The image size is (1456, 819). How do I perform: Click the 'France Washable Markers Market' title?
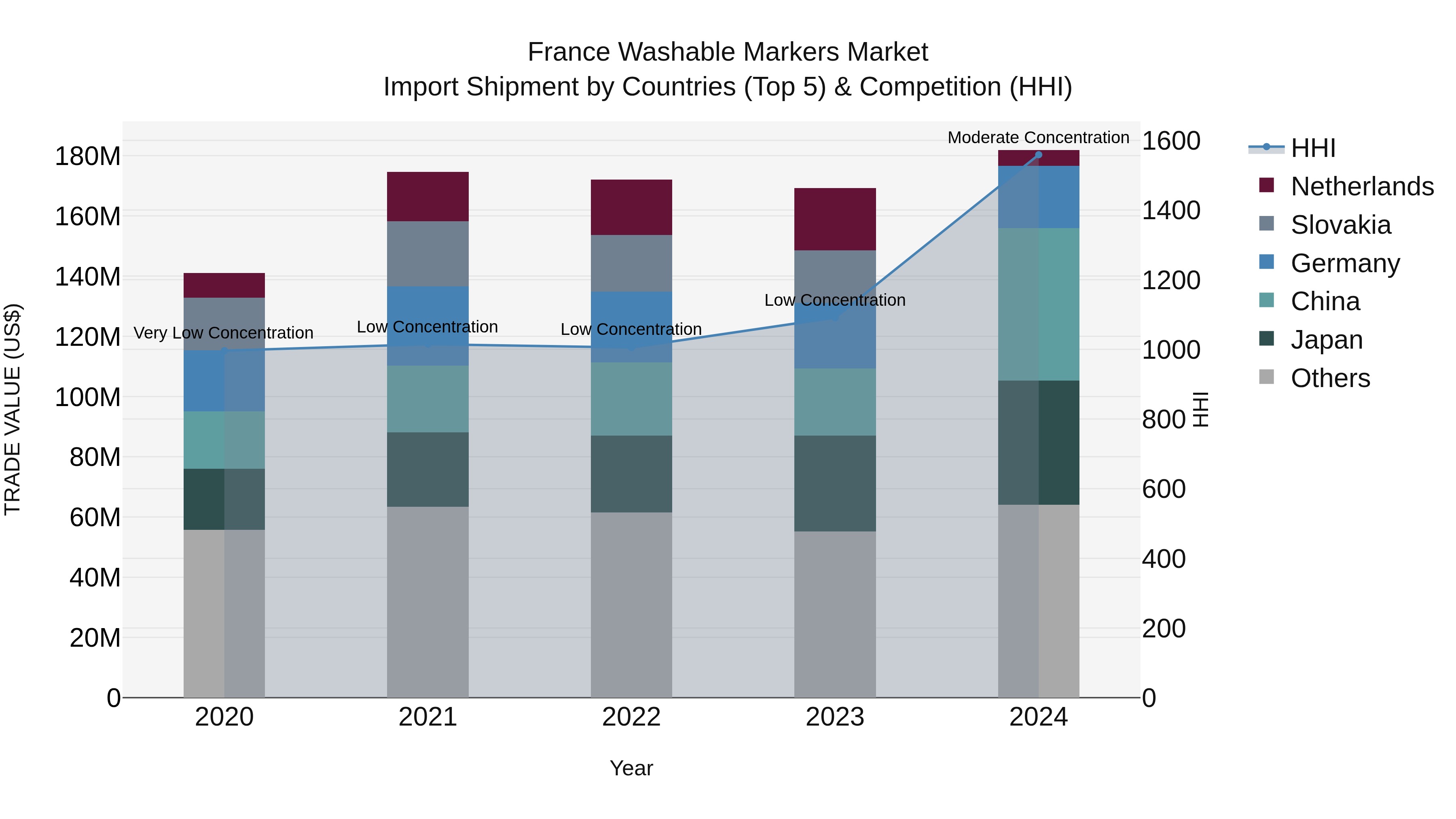728,52
